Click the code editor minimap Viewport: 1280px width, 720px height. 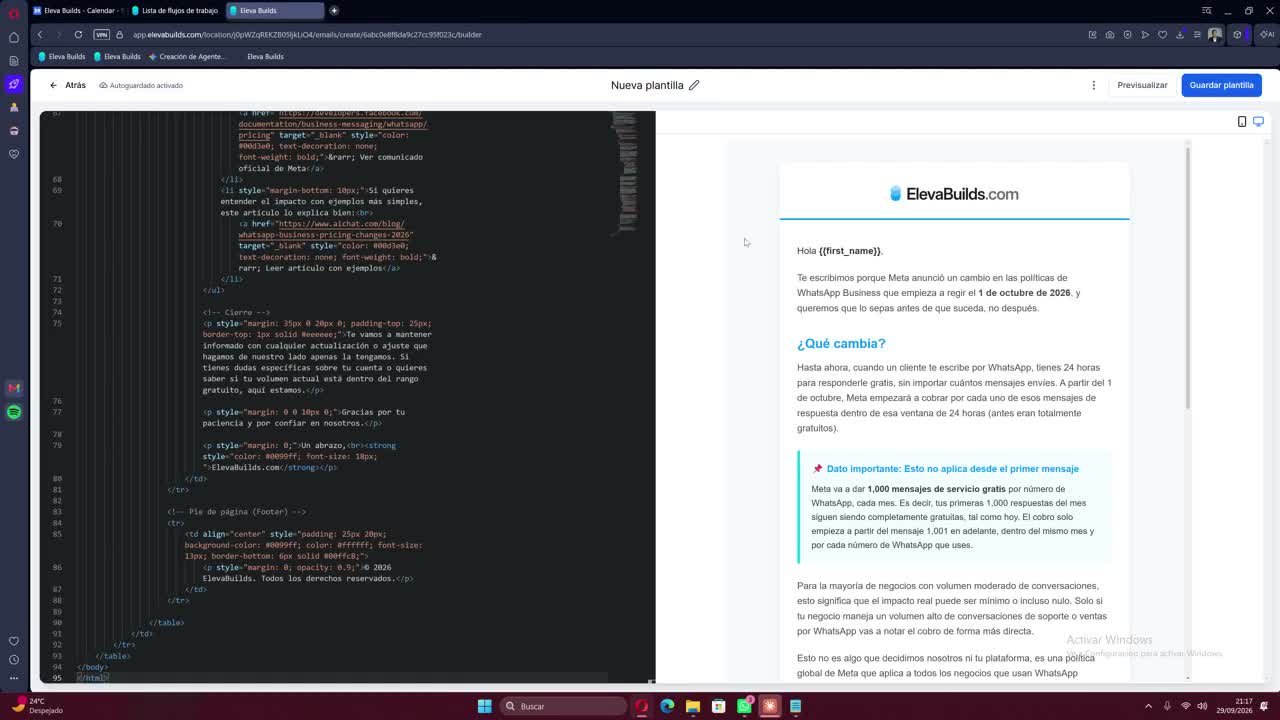pyautogui.click(x=625, y=170)
